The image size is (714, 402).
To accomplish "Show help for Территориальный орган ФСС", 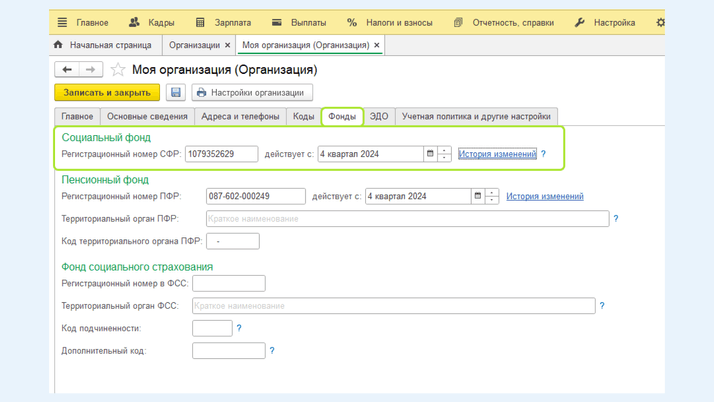I will pyautogui.click(x=602, y=305).
